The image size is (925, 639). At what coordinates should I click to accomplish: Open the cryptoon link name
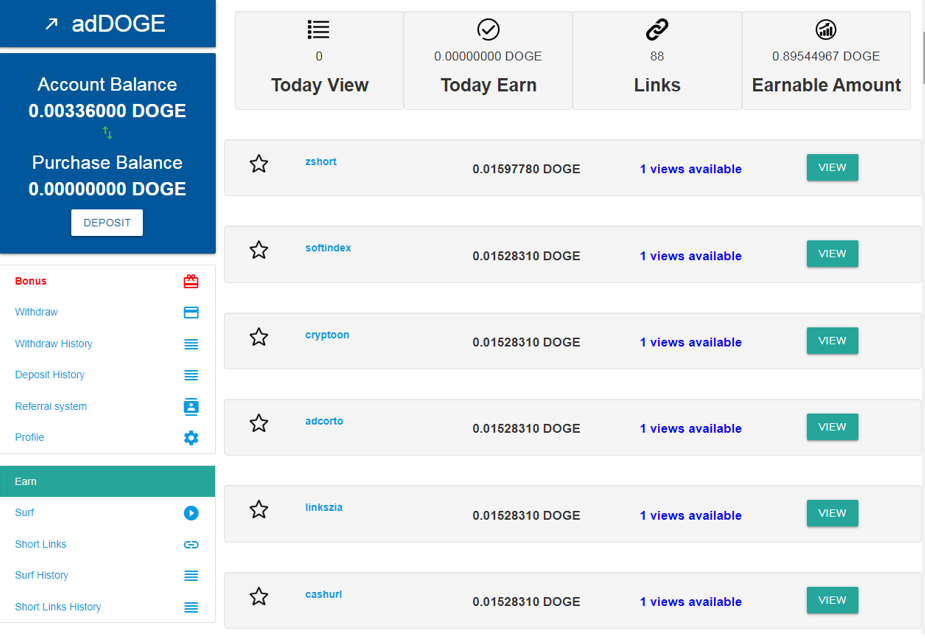tap(327, 335)
